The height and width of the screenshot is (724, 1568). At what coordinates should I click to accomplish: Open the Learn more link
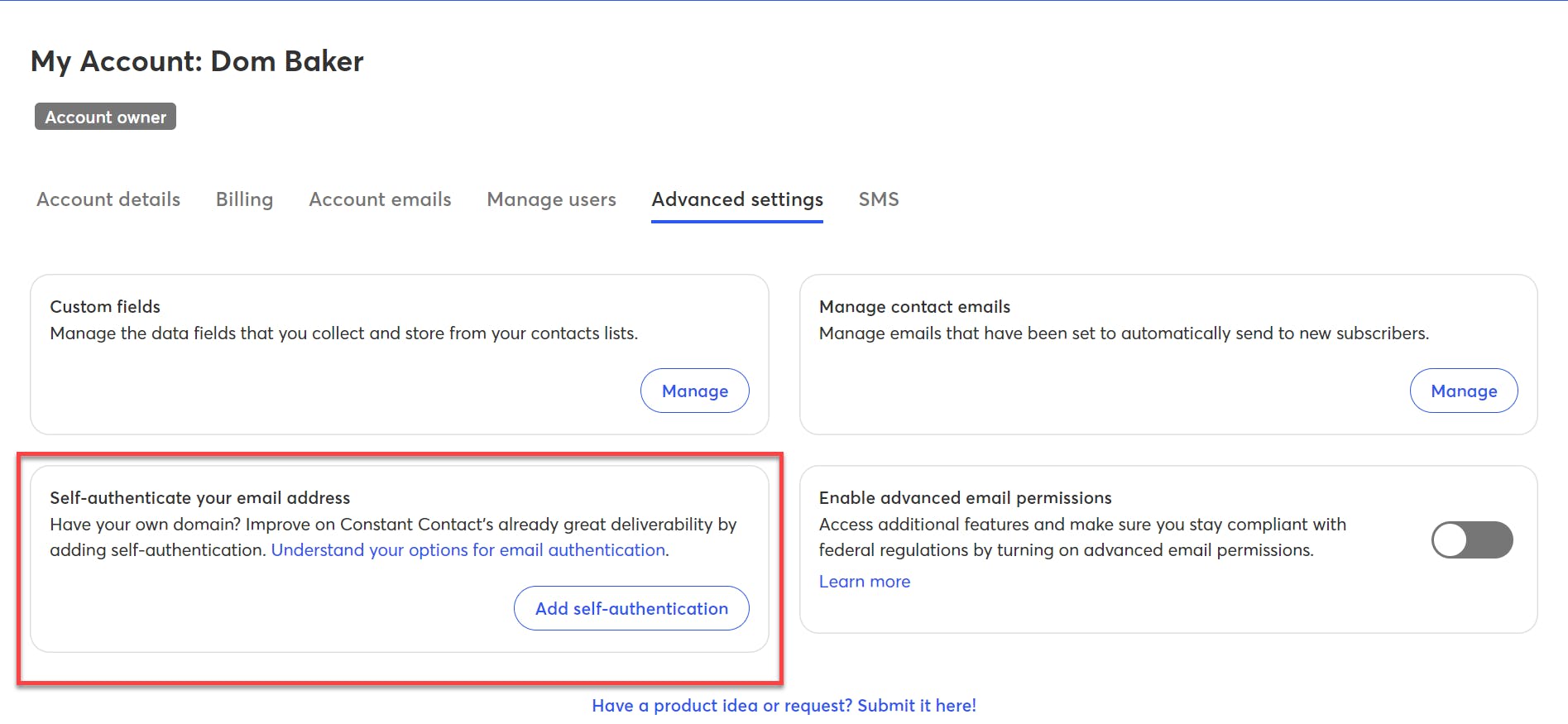point(865,582)
